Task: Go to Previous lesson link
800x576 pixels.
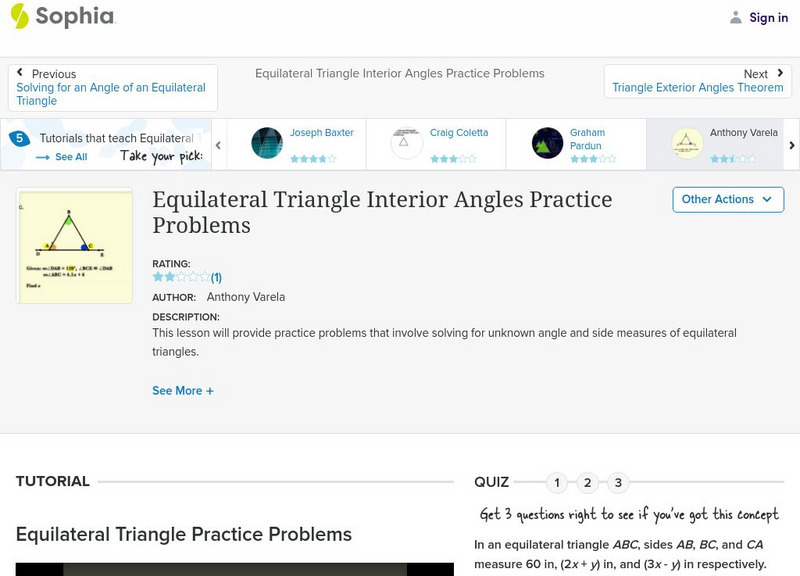Action: (x=112, y=87)
